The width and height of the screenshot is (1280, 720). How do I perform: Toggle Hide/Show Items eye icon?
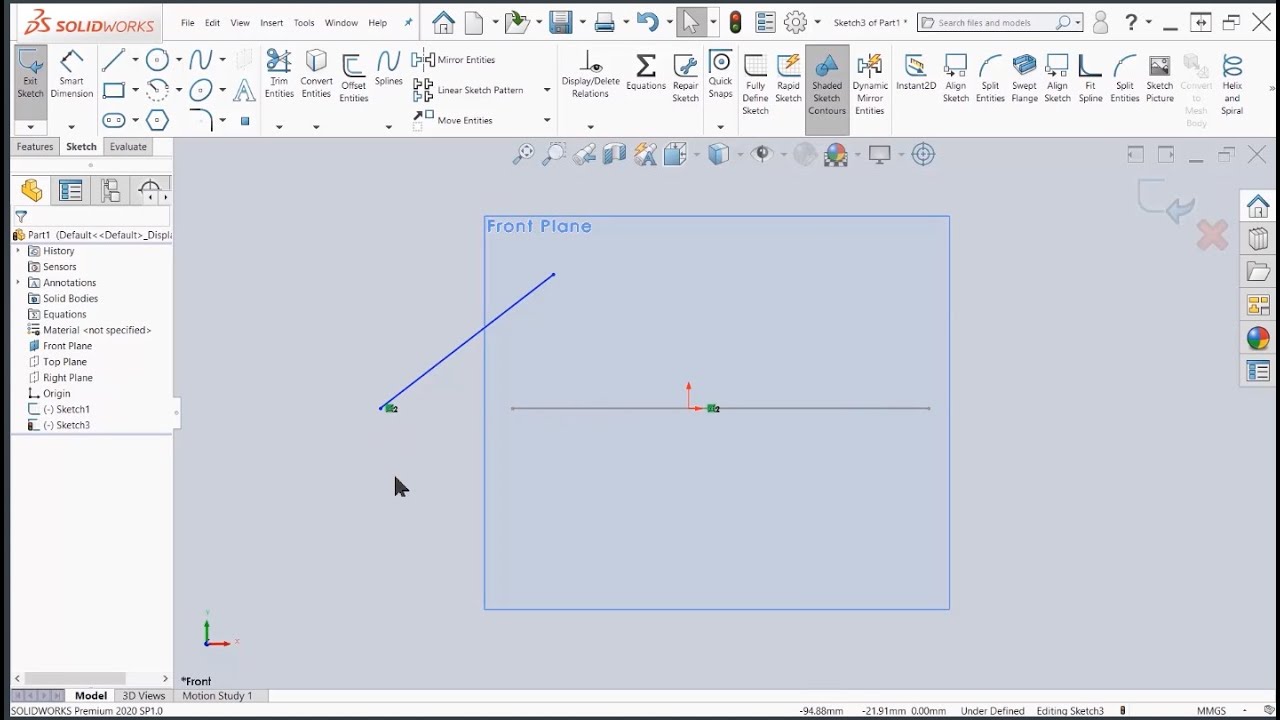tap(763, 154)
